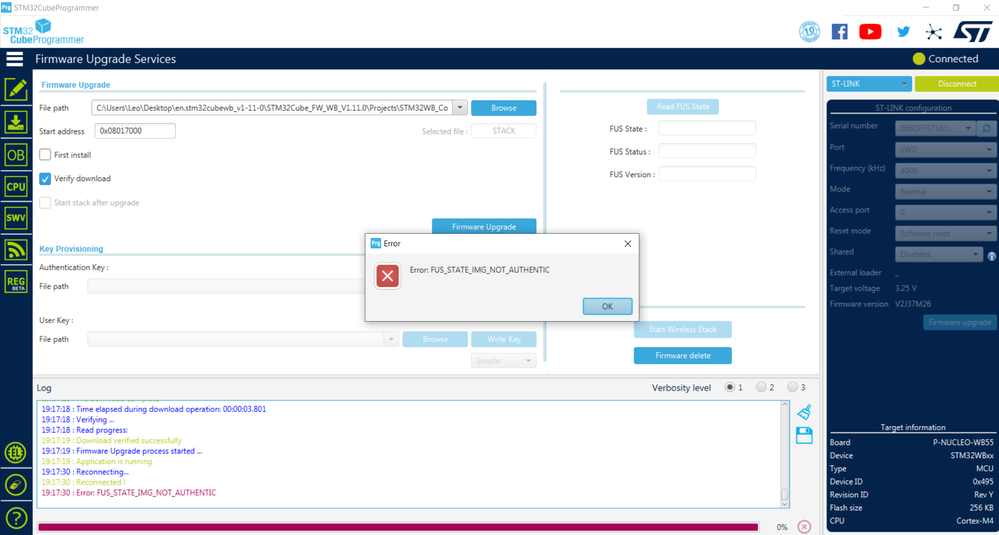Select verbosity level 2
Image resolution: width=999 pixels, height=535 pixels.
click(761, 387)
